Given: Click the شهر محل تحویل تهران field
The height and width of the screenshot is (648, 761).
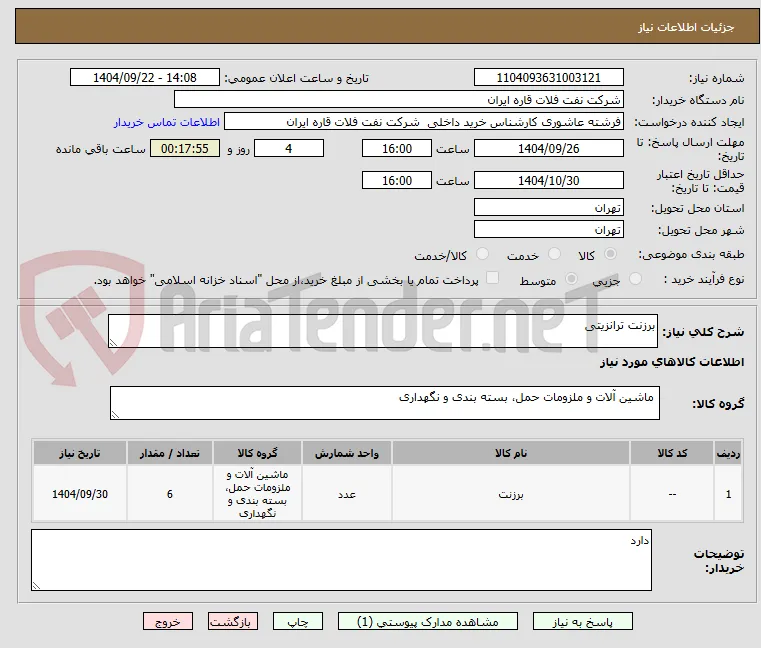Looking at the screenshot, I should pyautogui.click(x=548, y=229).
